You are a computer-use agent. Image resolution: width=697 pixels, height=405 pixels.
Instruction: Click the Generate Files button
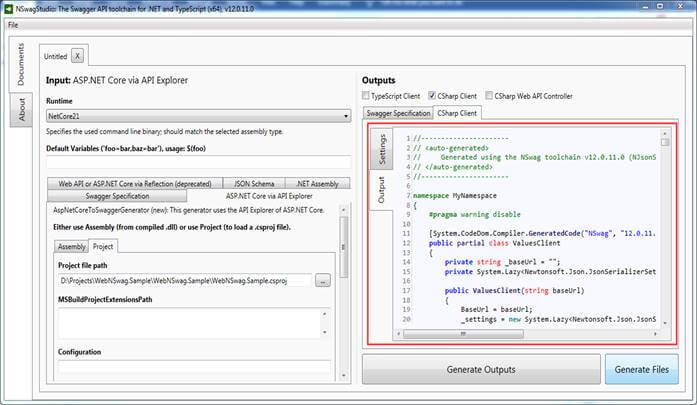[641, 369]
